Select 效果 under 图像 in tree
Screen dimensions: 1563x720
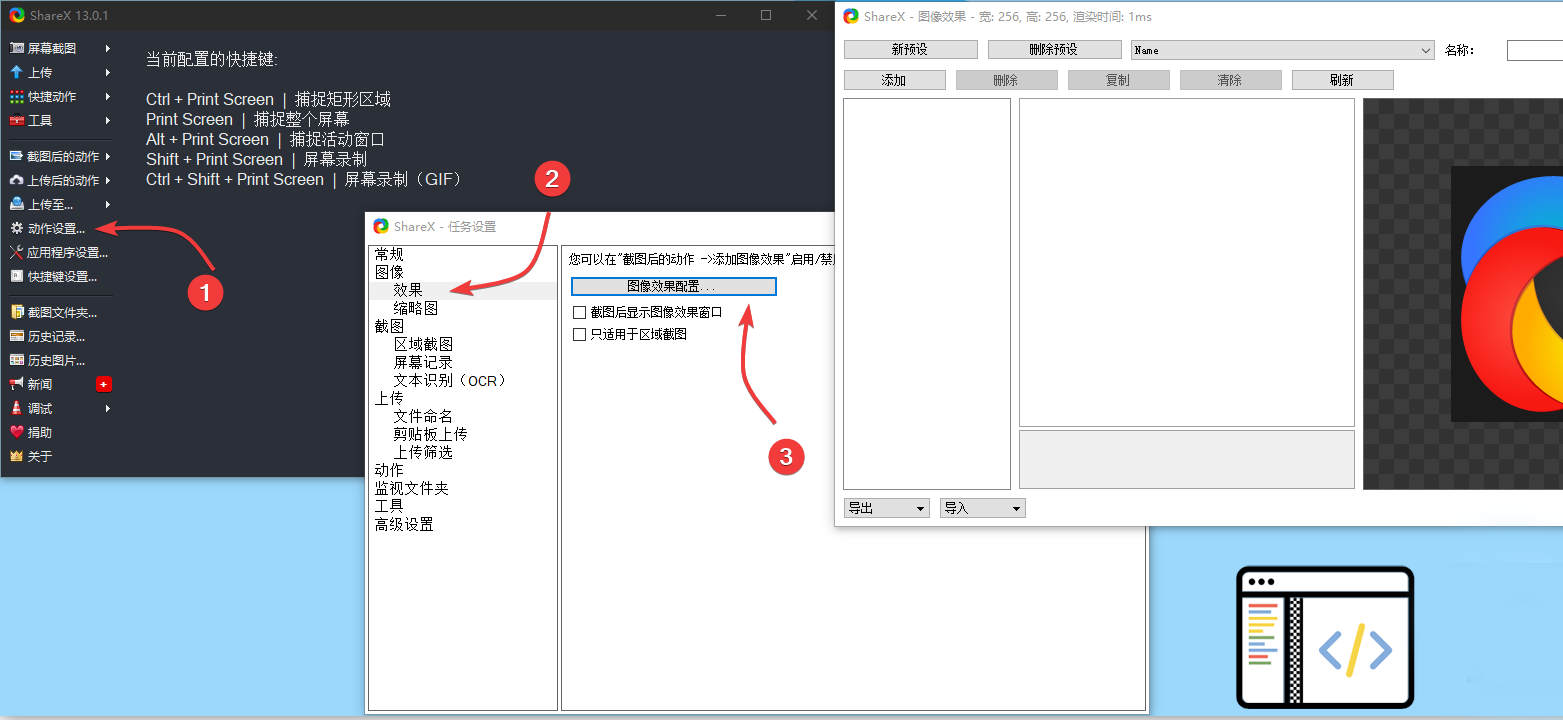408,290
